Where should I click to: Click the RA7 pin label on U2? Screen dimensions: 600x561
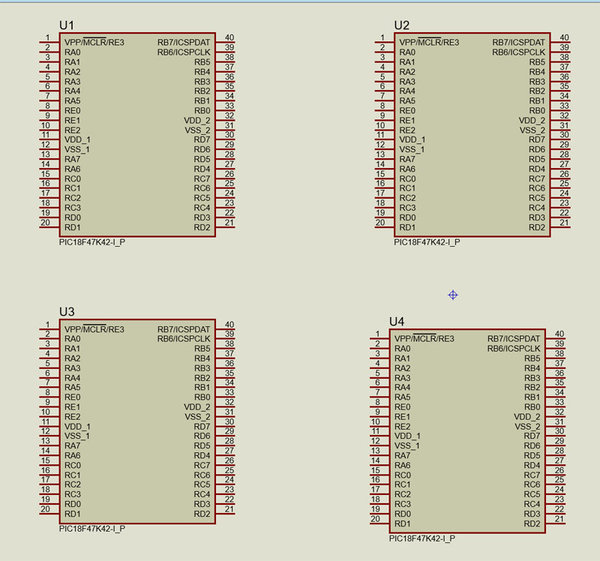click(408, 159)
